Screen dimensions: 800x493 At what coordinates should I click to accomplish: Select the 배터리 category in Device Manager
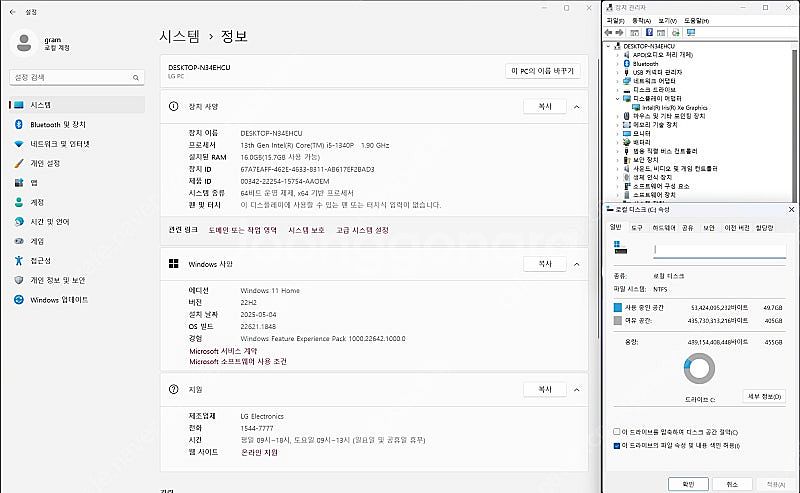(x=641, y=142)
